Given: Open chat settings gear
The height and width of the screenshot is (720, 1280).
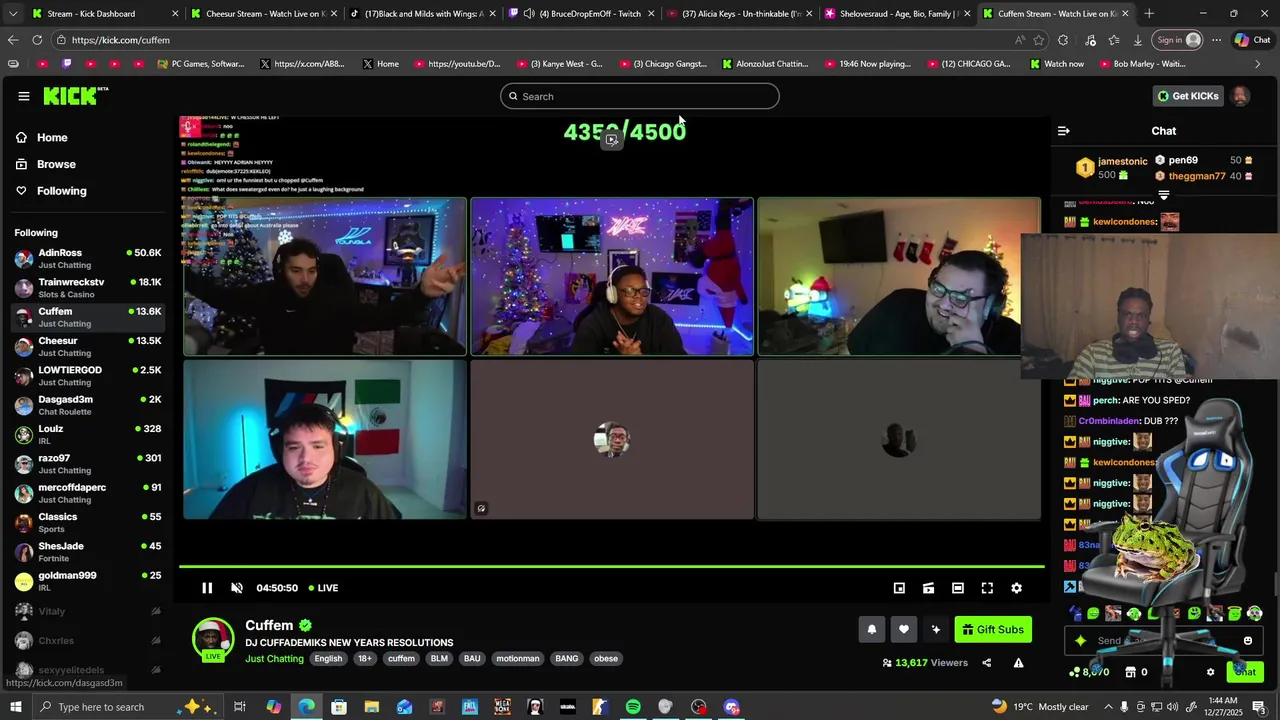Looking at the screenshot, I should [x=1210, y=672].
